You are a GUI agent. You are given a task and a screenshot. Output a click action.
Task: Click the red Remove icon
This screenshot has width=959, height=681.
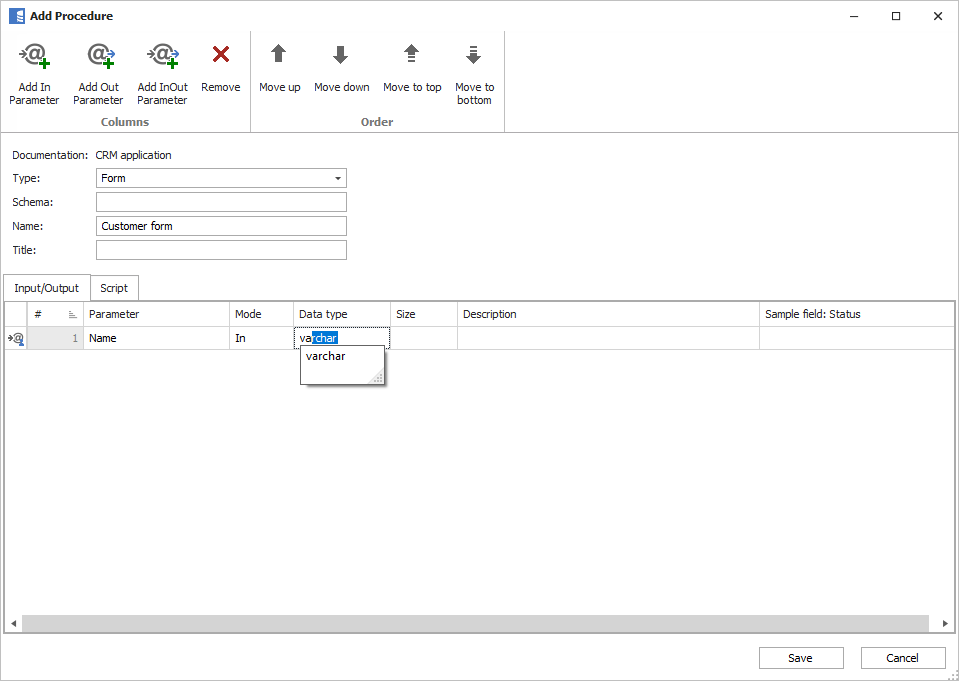tap(220, 55)
